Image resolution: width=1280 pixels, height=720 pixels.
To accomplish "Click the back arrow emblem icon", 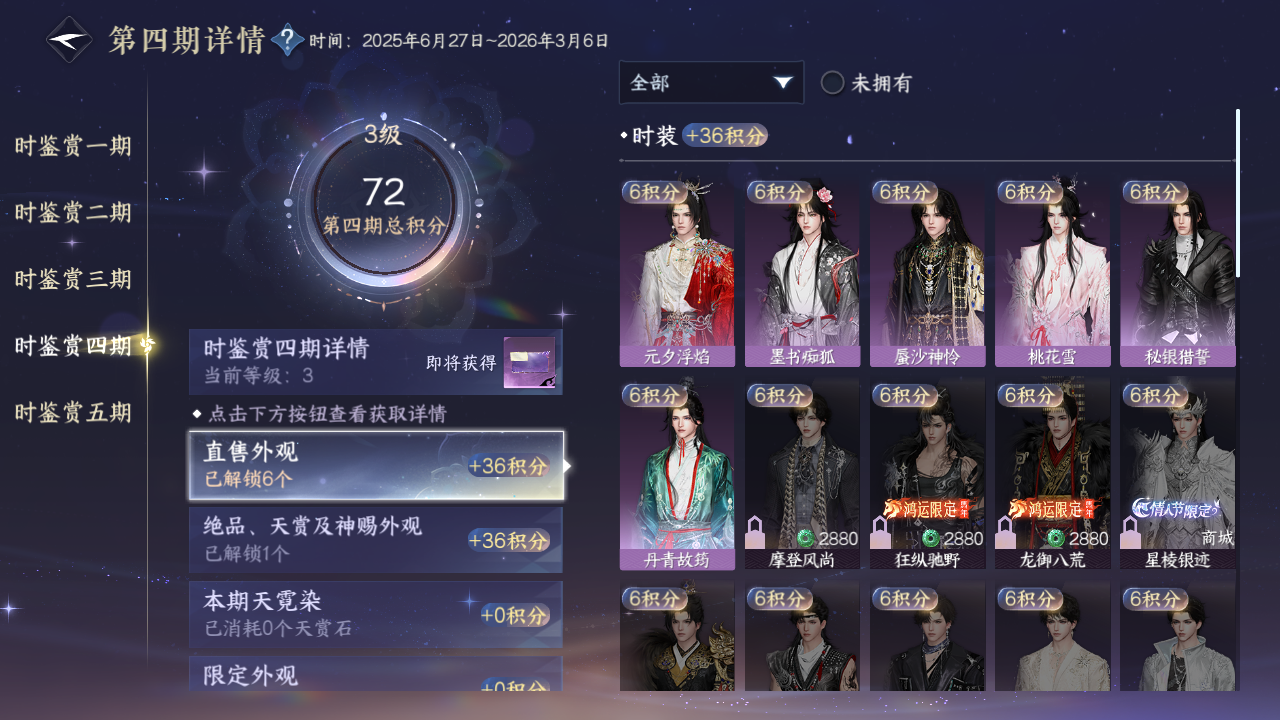I will coord(70,40).
